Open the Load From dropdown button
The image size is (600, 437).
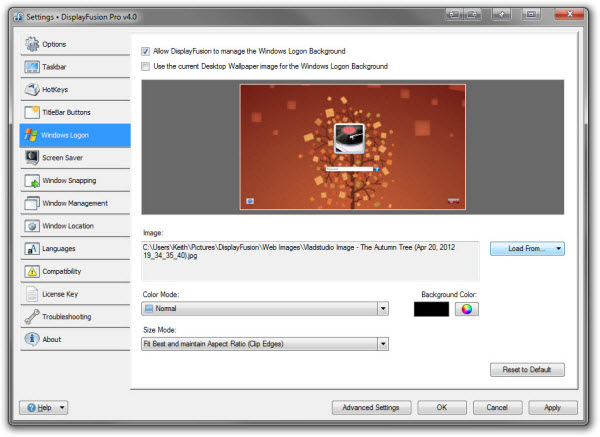click(x=527, y=248)
